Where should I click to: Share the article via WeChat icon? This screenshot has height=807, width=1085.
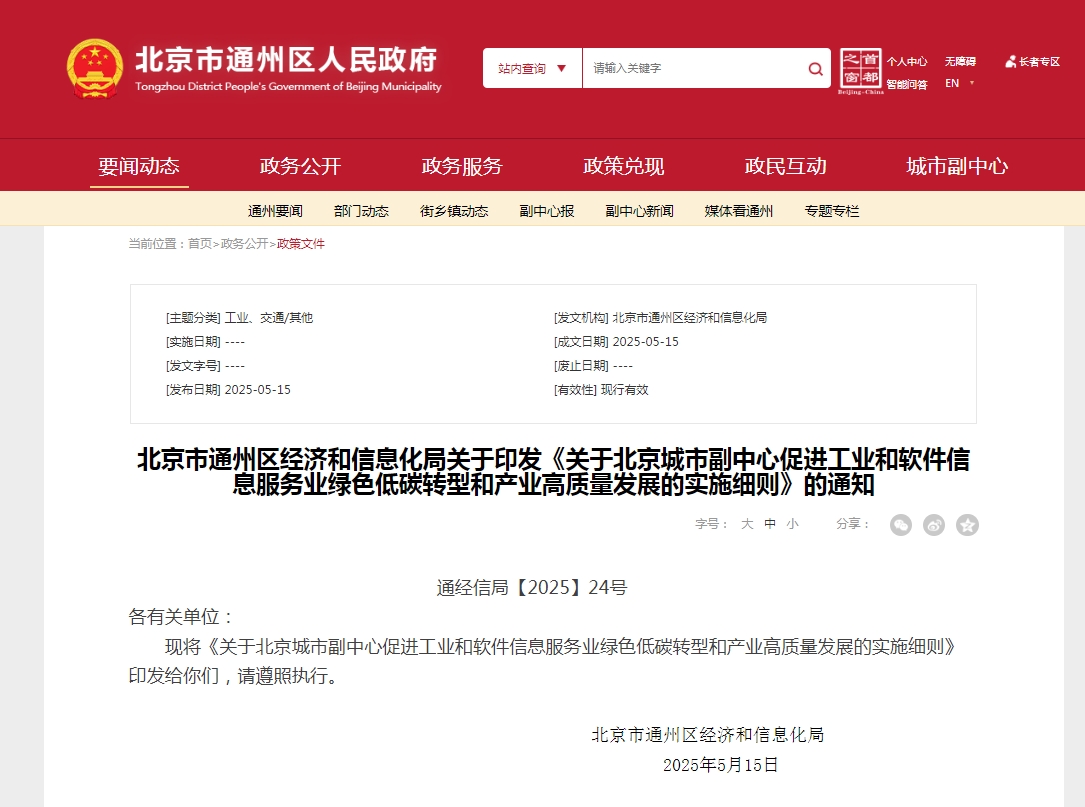[x=901, y=525]
